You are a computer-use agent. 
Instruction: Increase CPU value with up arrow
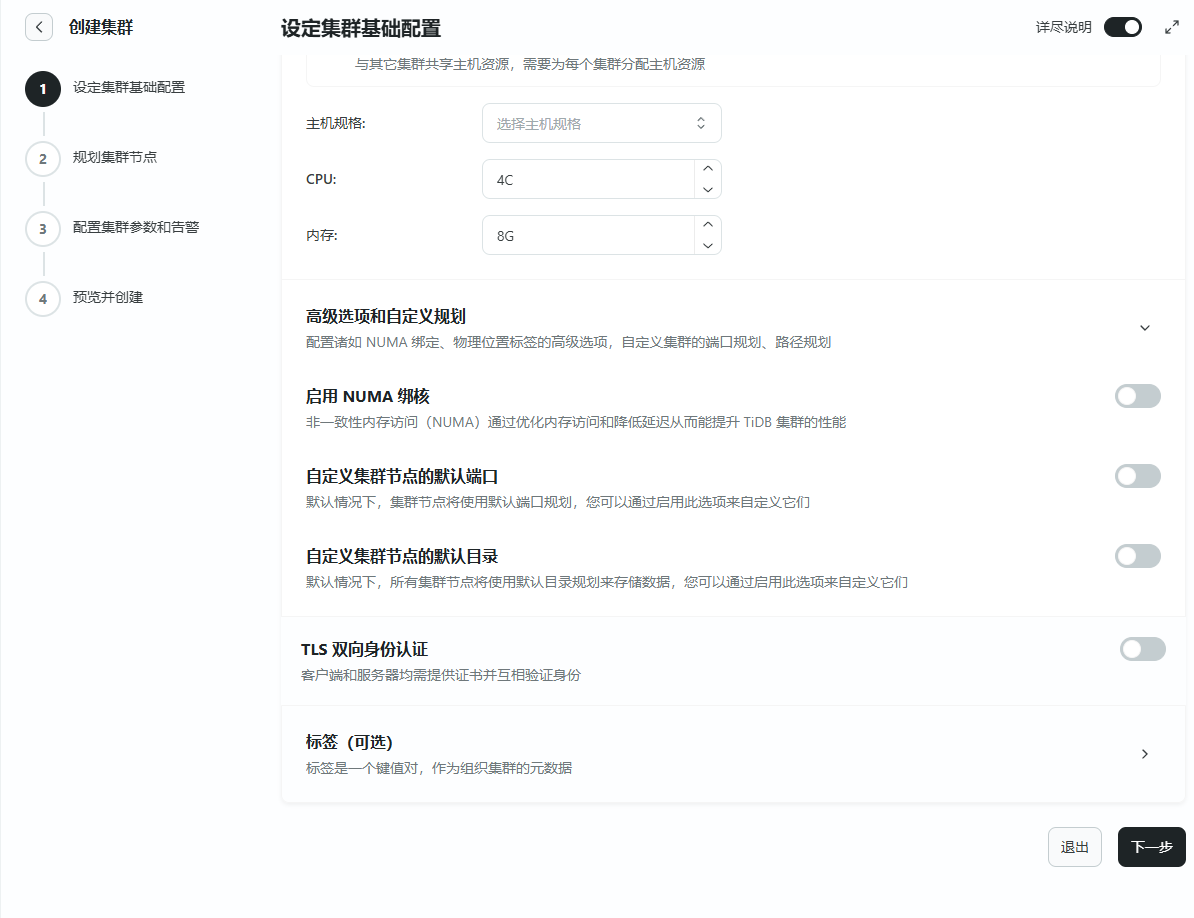tap(707, 169)
